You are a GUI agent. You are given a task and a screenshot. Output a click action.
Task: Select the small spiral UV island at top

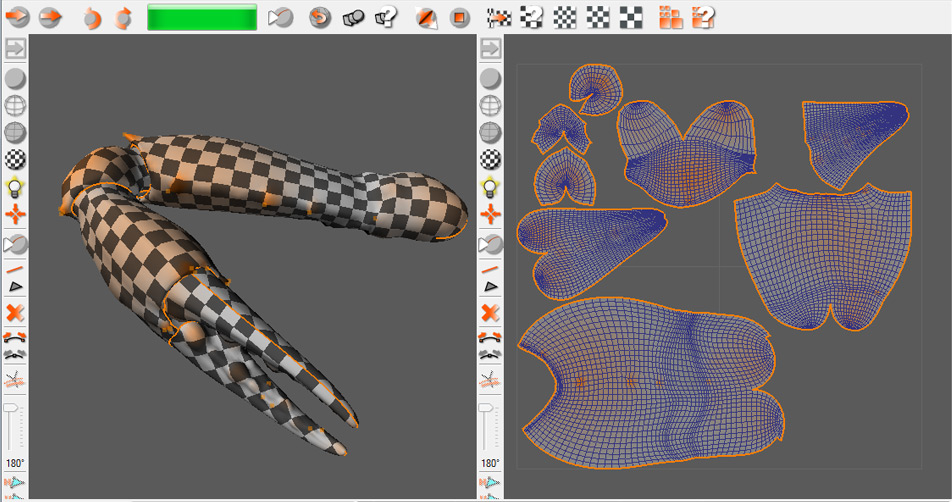(x=596, y=89)
